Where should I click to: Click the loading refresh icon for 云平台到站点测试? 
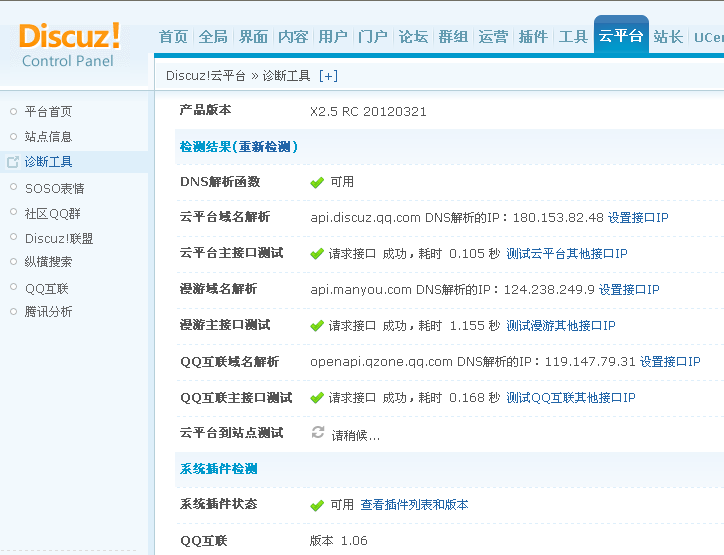click(x=318, y=433)
